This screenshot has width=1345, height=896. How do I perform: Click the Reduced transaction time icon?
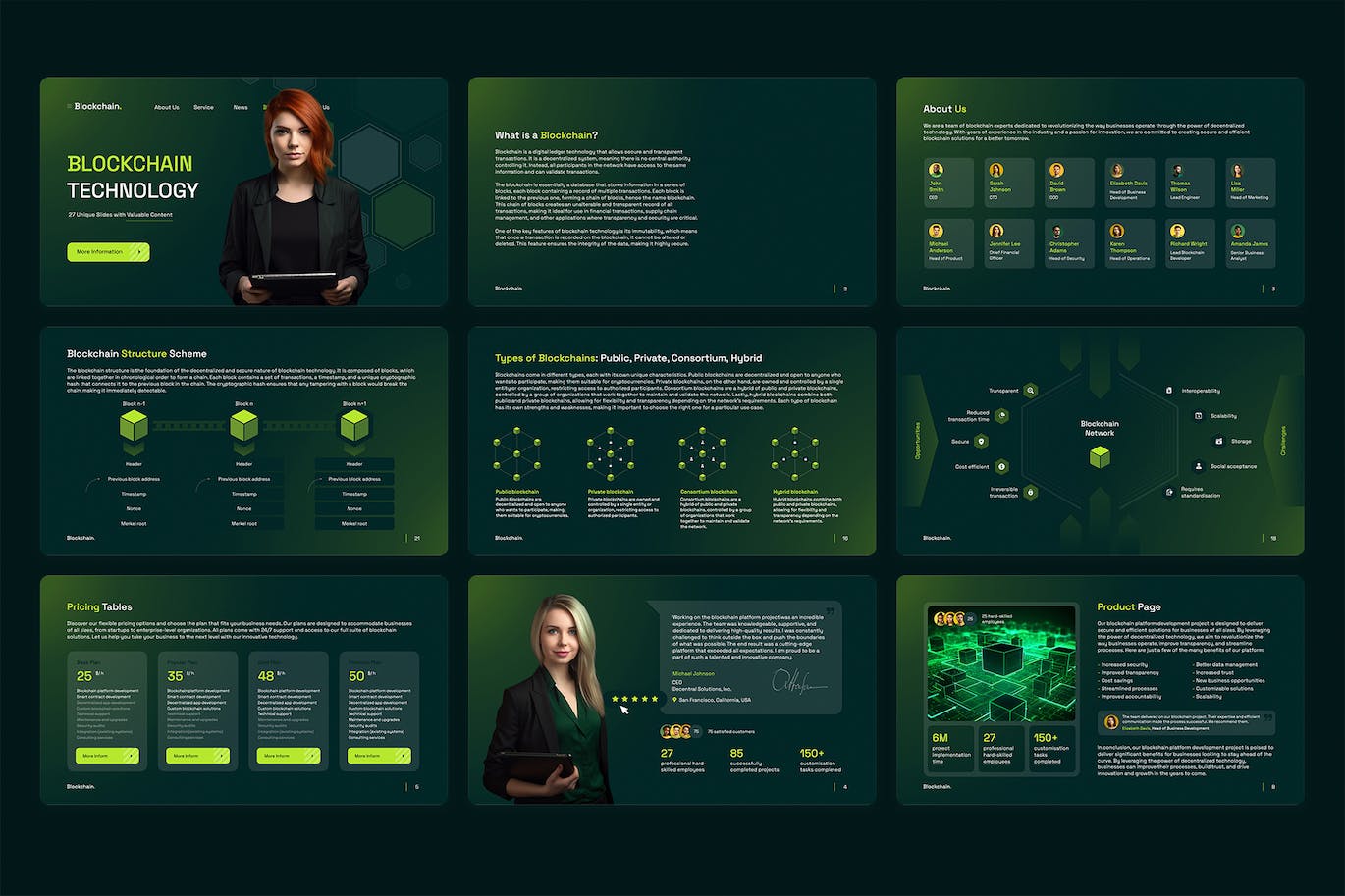(x=1001, y=416)
